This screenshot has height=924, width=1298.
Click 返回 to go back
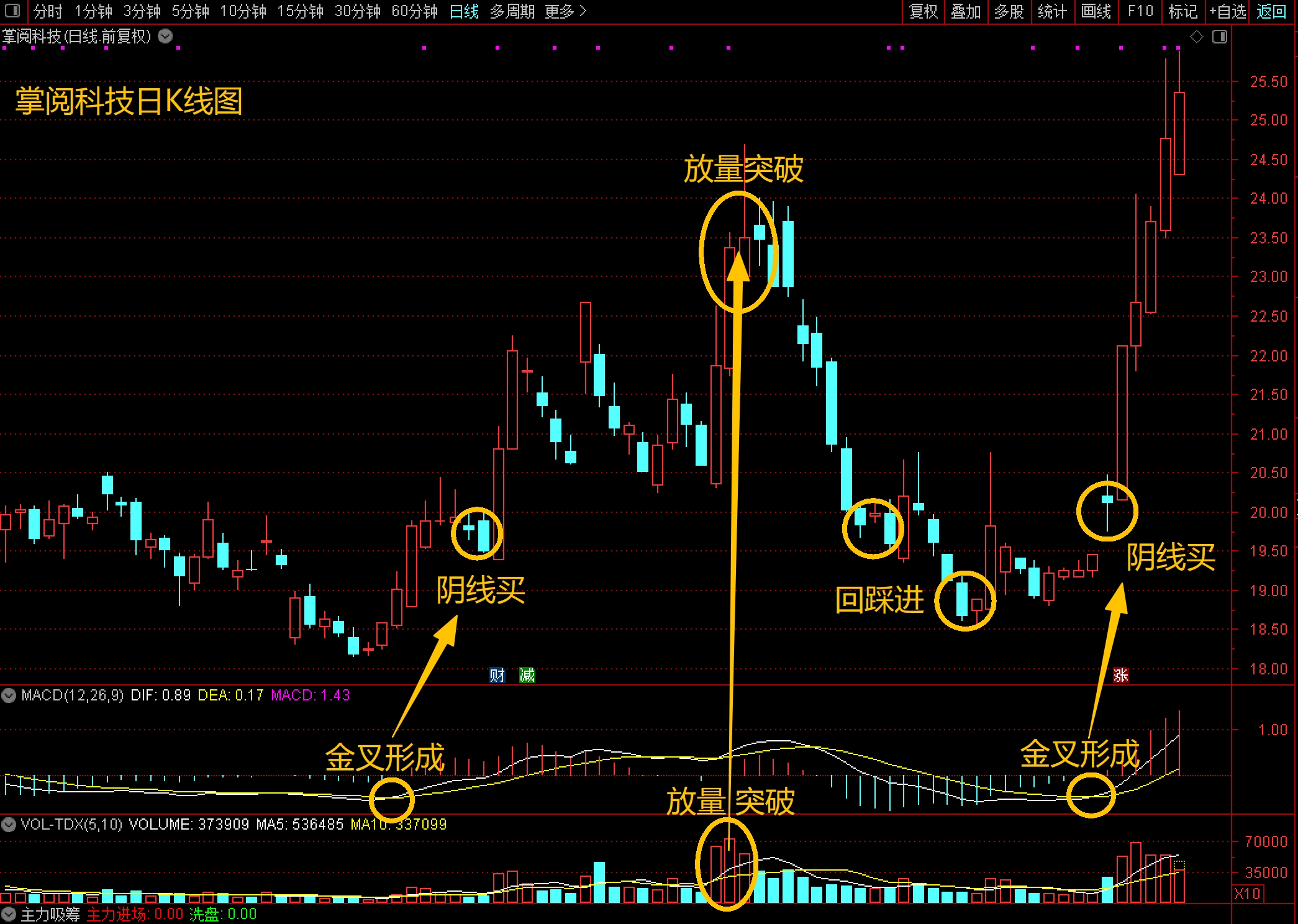pyautogui.click(x=1271, y=11)
